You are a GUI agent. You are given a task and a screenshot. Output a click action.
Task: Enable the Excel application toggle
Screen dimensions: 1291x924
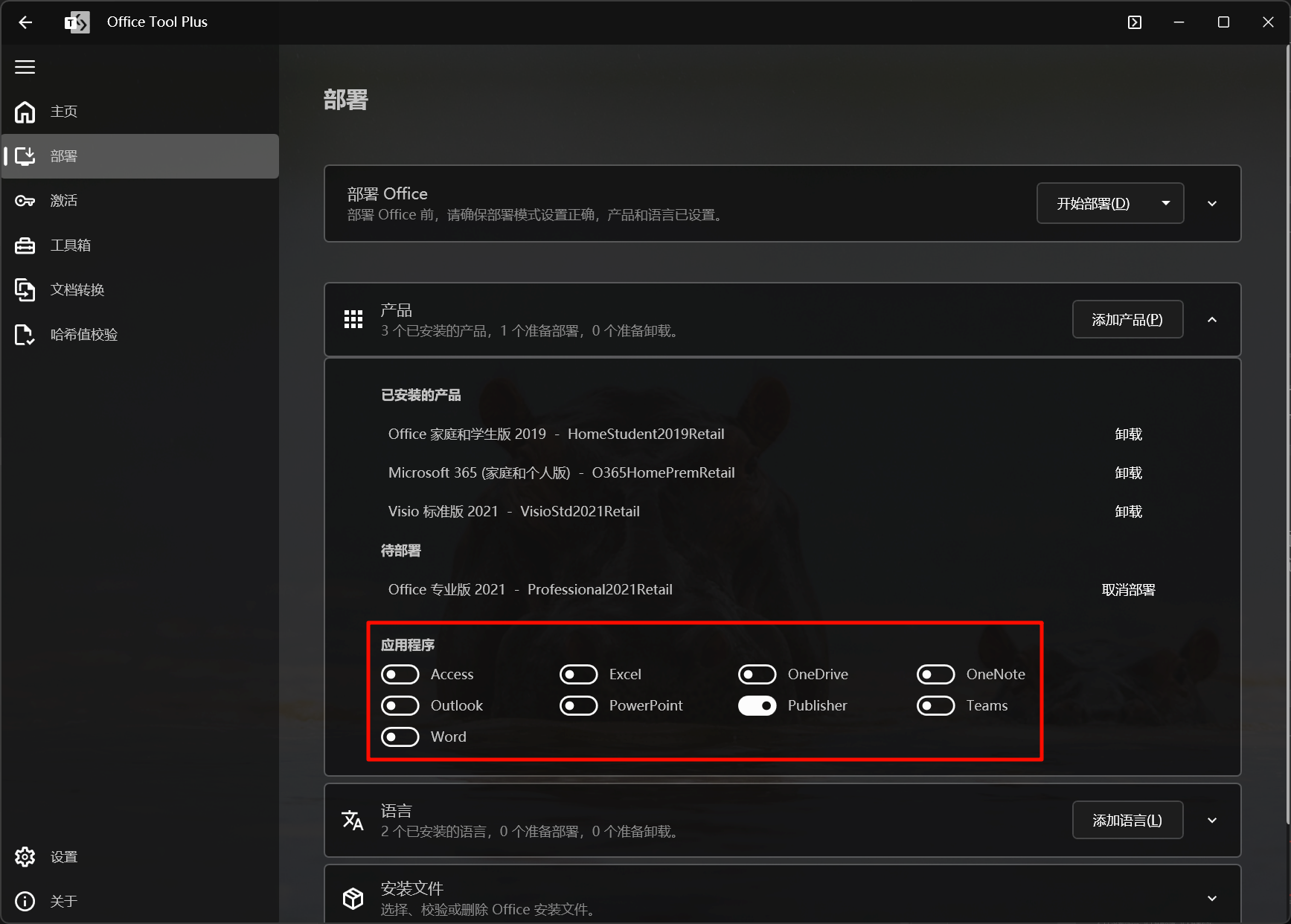point(578,674)
